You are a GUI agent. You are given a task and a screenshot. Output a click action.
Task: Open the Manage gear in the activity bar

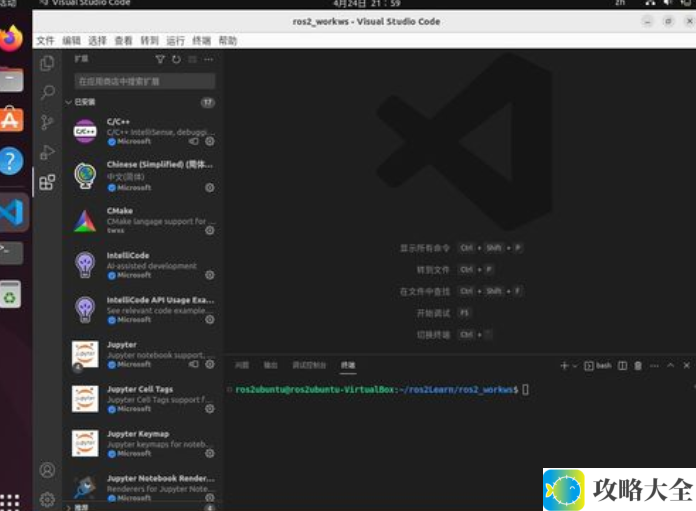[x=47, y=500]
